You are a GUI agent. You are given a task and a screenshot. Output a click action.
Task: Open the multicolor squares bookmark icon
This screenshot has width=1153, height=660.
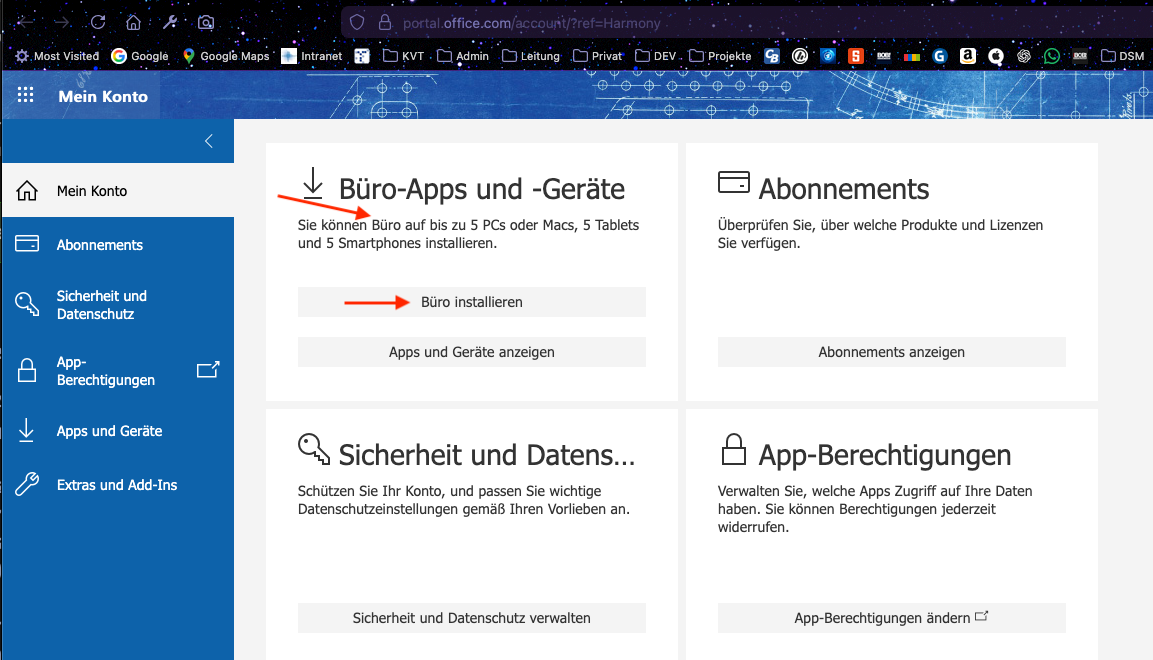point(912,56)
